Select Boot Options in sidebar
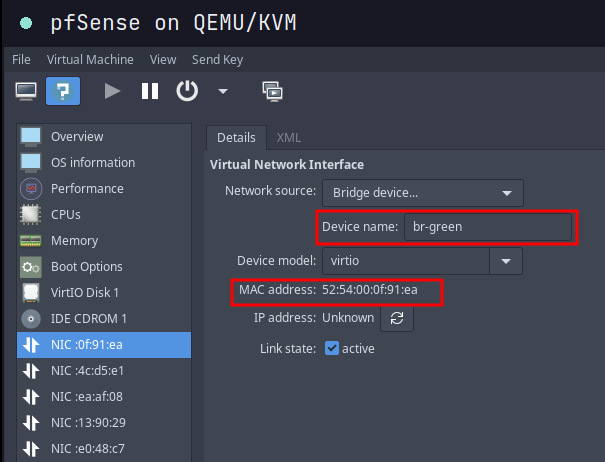 pos(86,266)
